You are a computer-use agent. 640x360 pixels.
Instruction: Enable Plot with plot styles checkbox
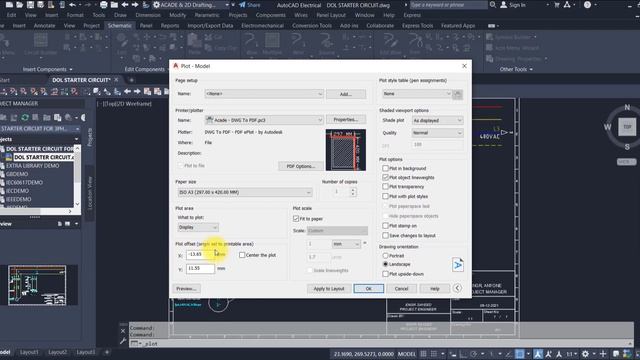(385, 196)
